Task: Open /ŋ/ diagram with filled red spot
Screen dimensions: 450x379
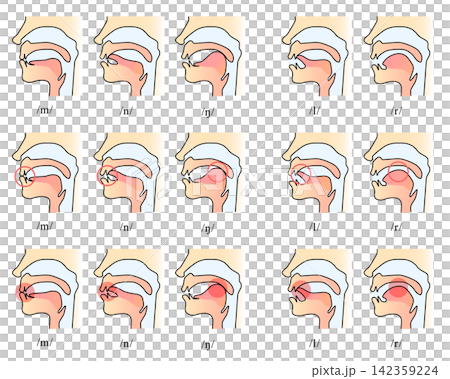Action: tap(210, 289)
